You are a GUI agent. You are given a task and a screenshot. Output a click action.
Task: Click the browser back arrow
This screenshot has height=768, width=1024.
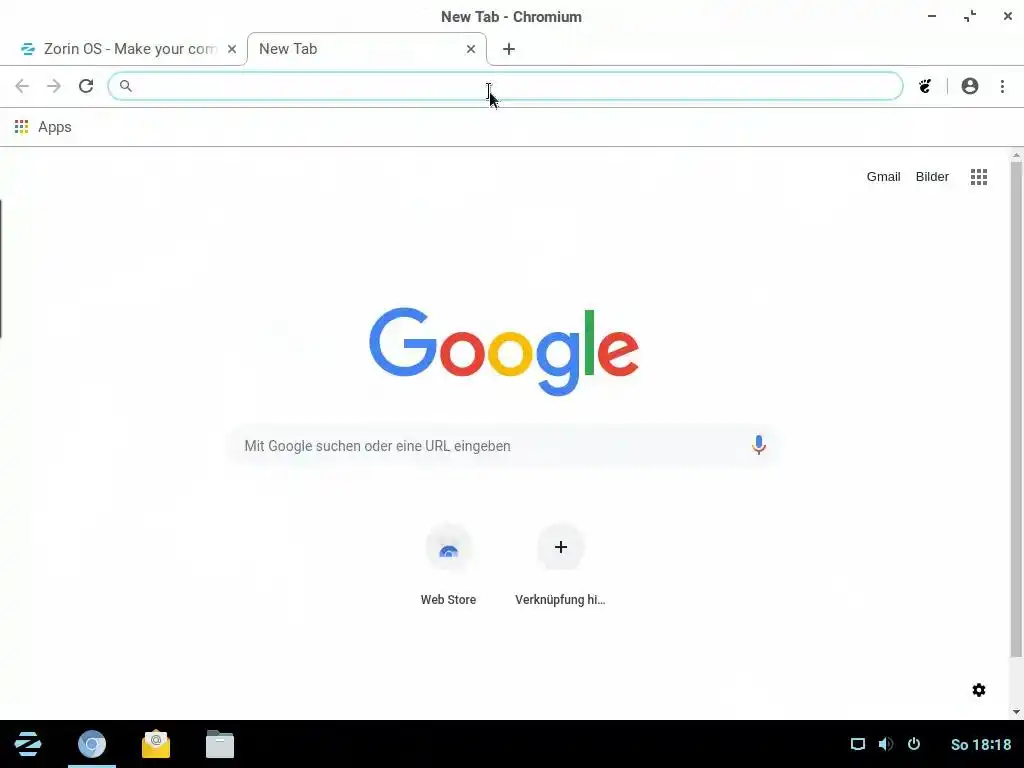[22, 86]
